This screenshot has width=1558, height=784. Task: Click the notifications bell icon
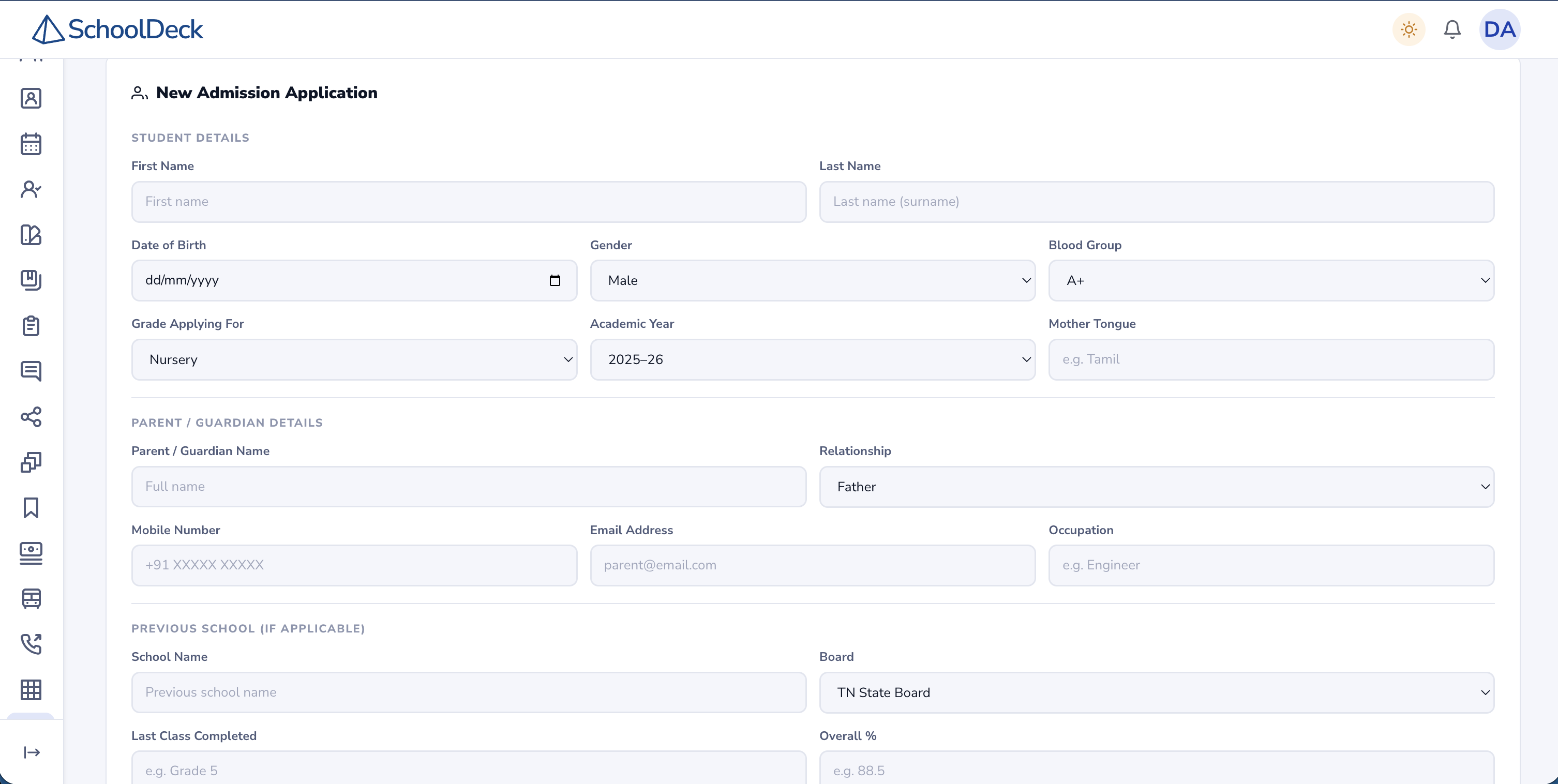1452,28
